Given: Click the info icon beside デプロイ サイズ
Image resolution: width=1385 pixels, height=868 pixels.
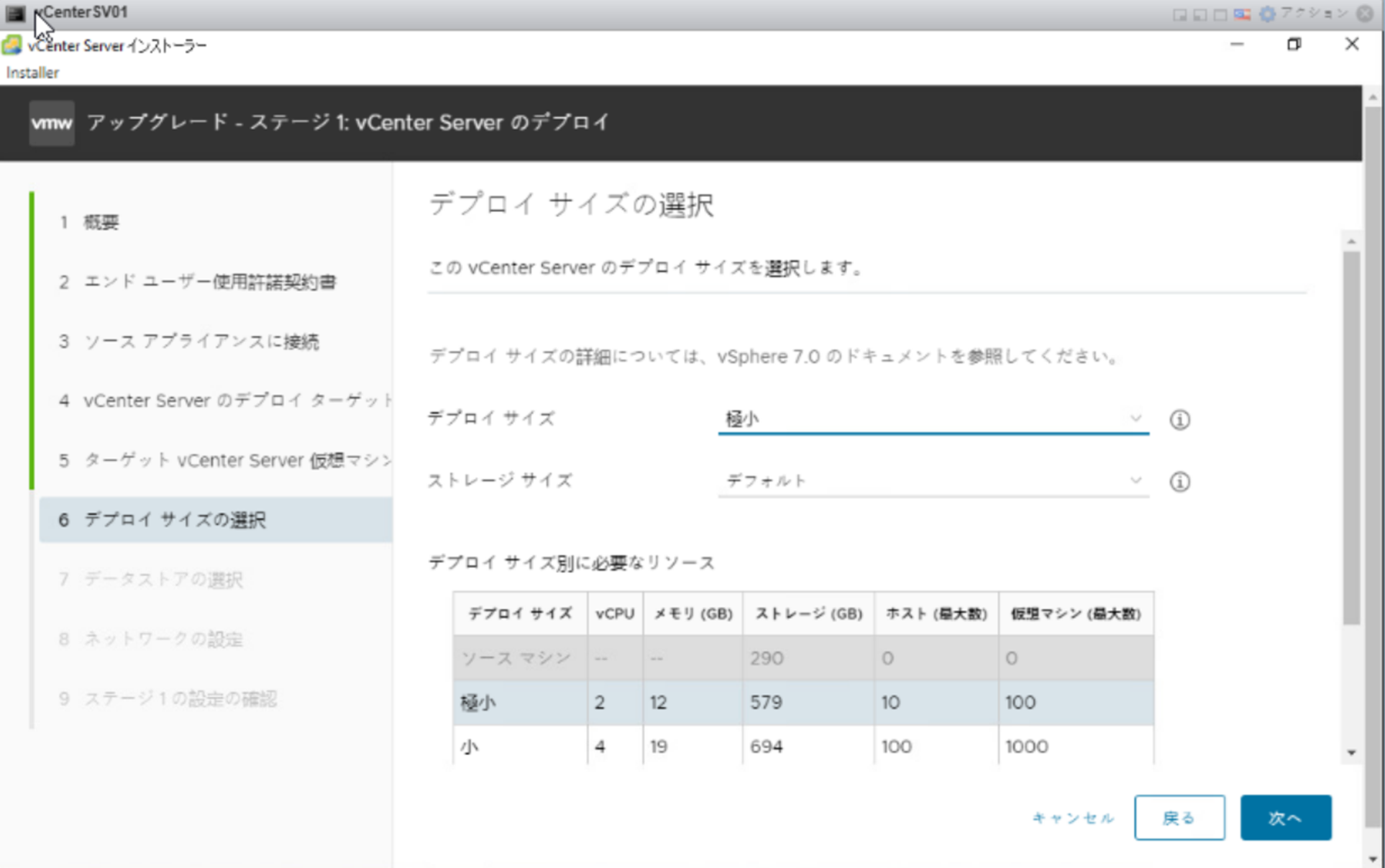Looking at the screenshot, I should 1179,420.
